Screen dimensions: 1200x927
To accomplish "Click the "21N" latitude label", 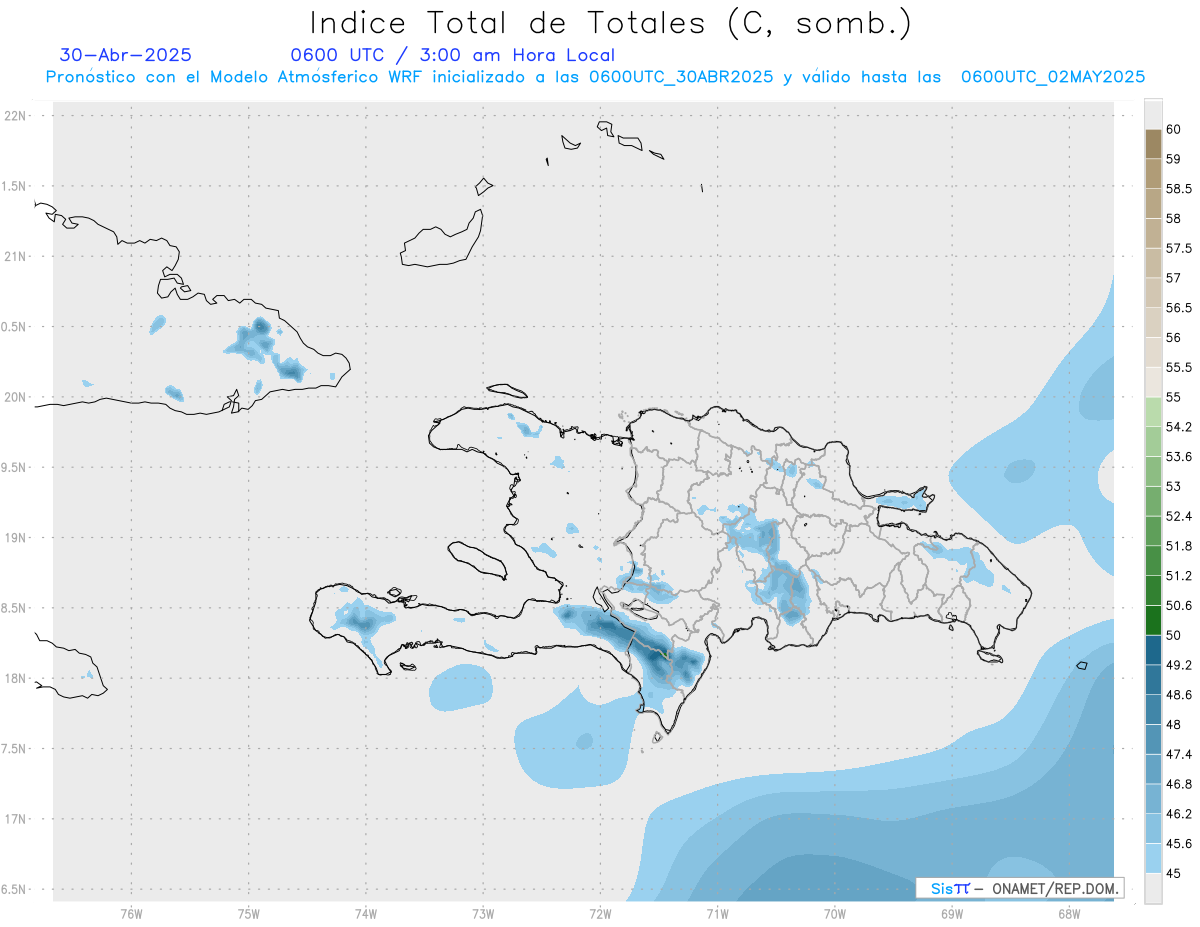I will [17, 257].
